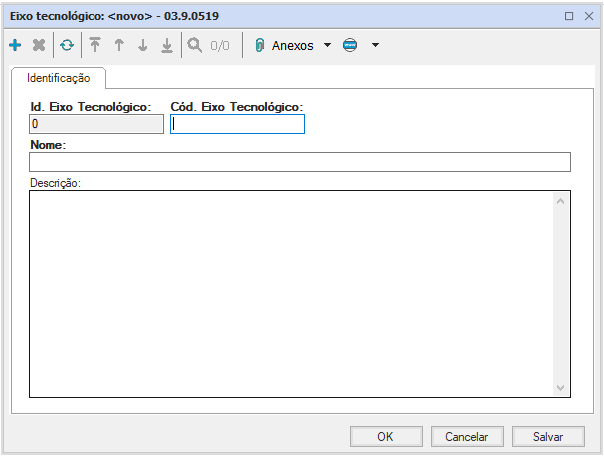Jump to the last record arrow

pos(167,45)
